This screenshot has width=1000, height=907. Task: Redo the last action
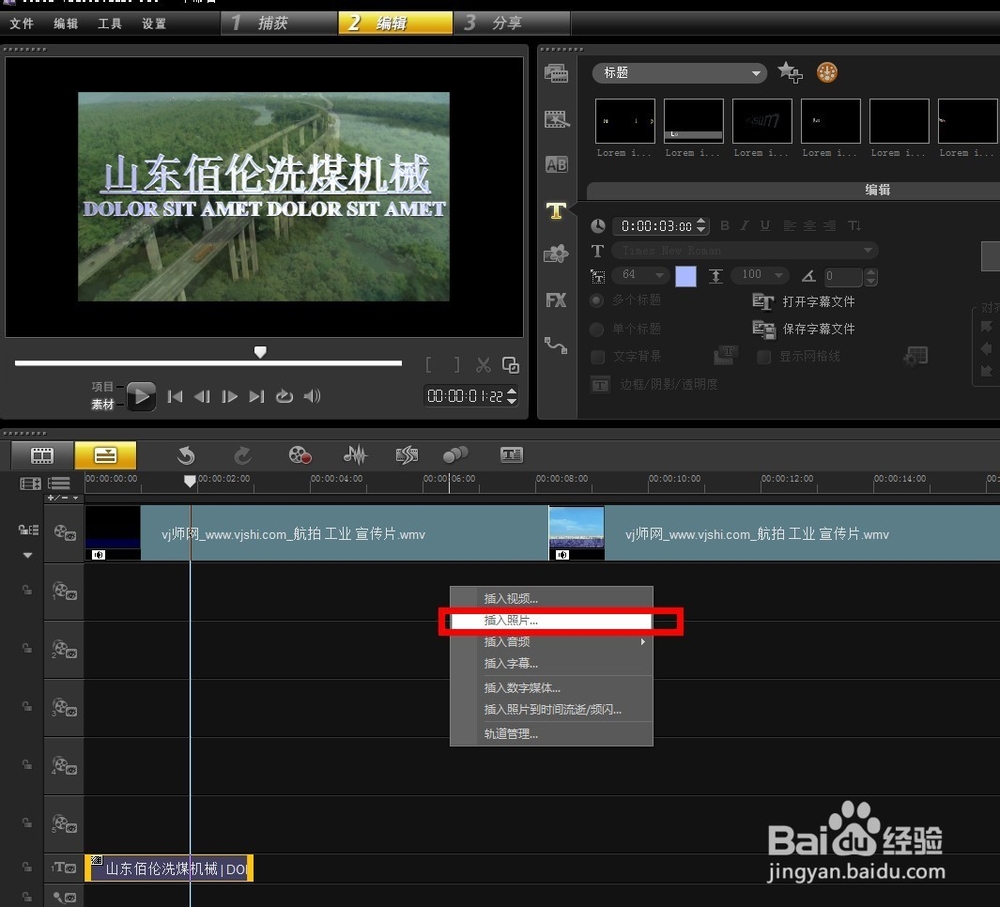pyautogui.click(x=242, y=455)
